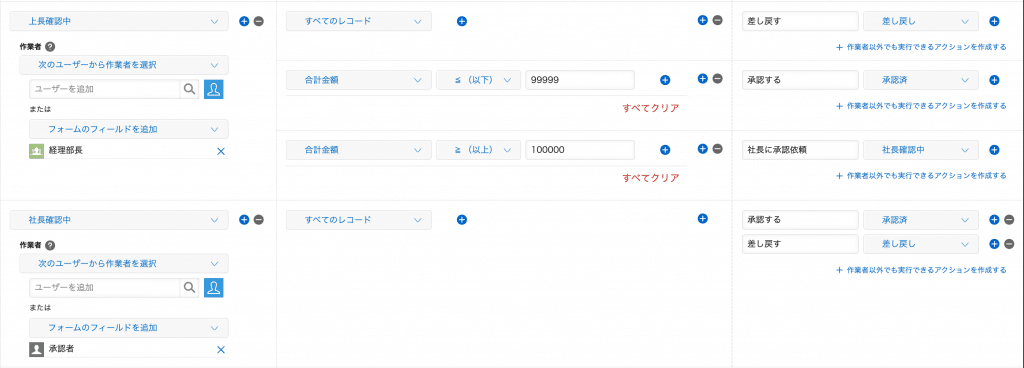Open 次のユーザーから作業者を選択 dropdown under 上長確認中

[x=124, y=65]
